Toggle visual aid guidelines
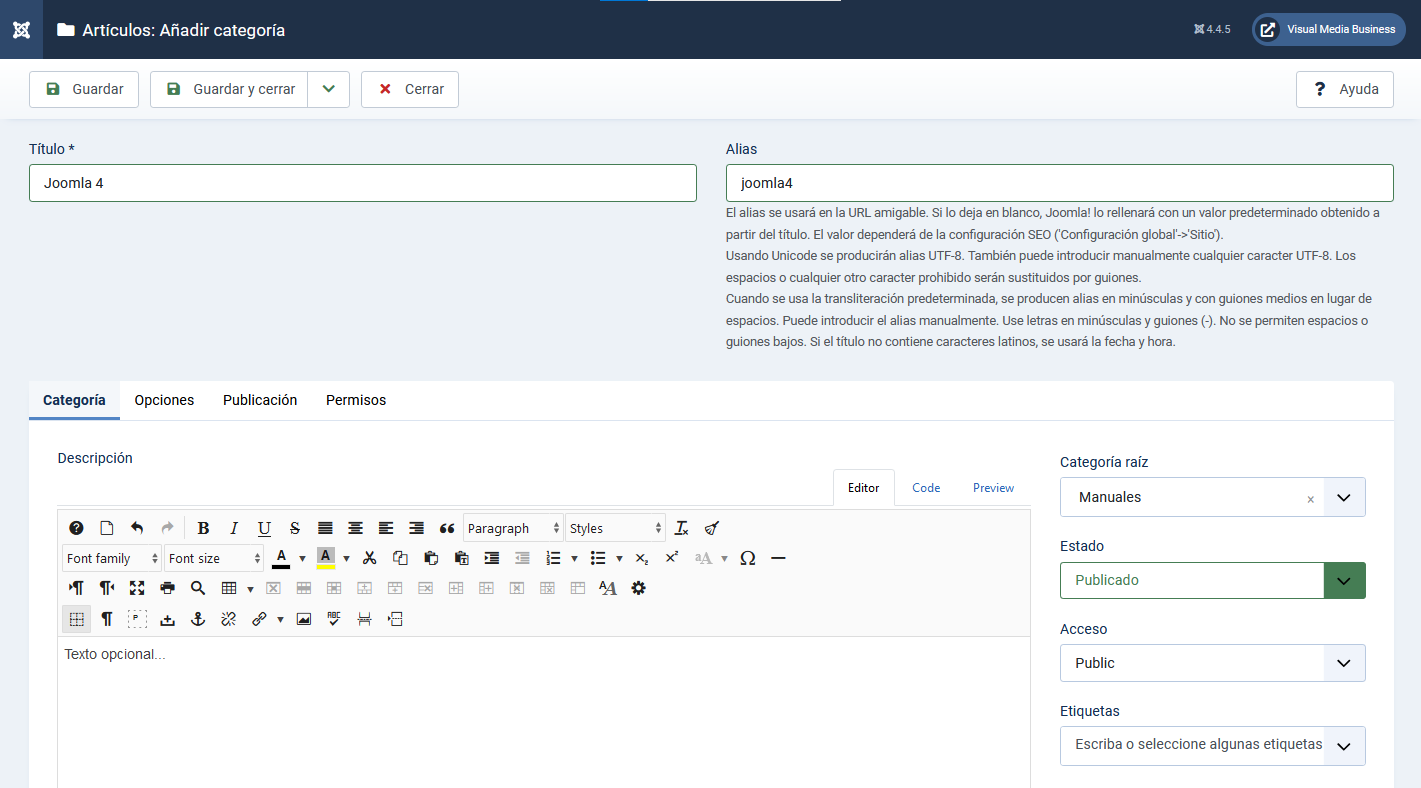Image resolution: width=1421 pixels, height=788 pixels. 76,619
